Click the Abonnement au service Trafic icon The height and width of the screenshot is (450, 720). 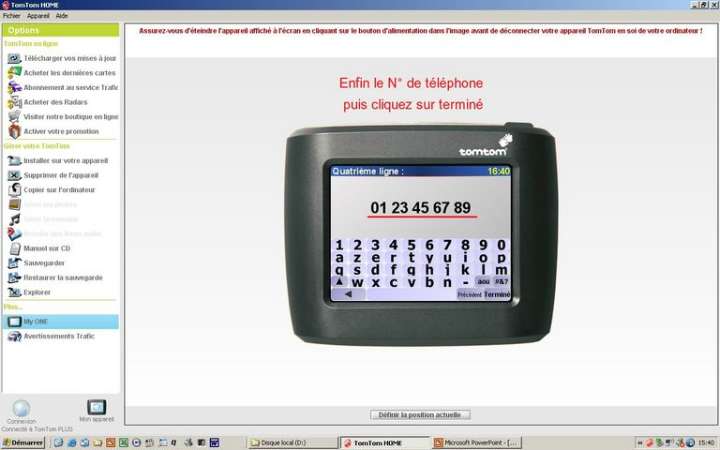(14, 87)
